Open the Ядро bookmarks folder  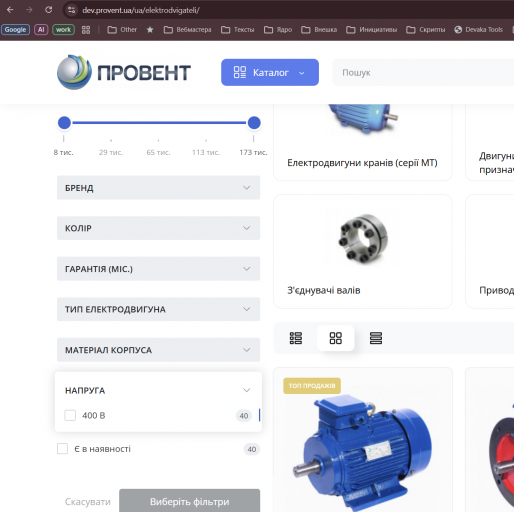(x=278, y=30)
